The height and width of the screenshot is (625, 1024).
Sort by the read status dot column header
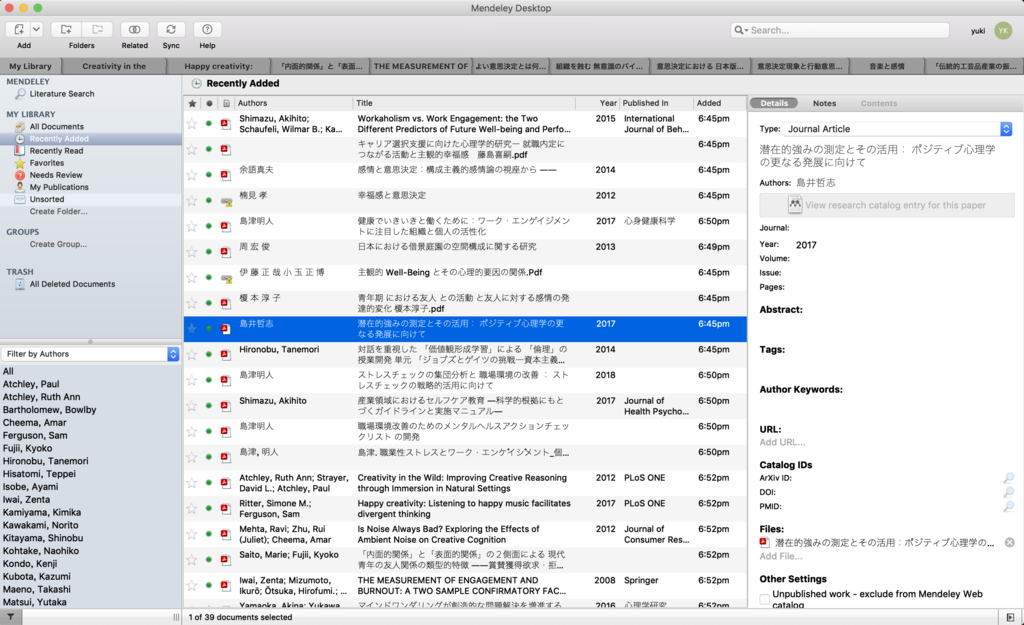pos(209,103)
